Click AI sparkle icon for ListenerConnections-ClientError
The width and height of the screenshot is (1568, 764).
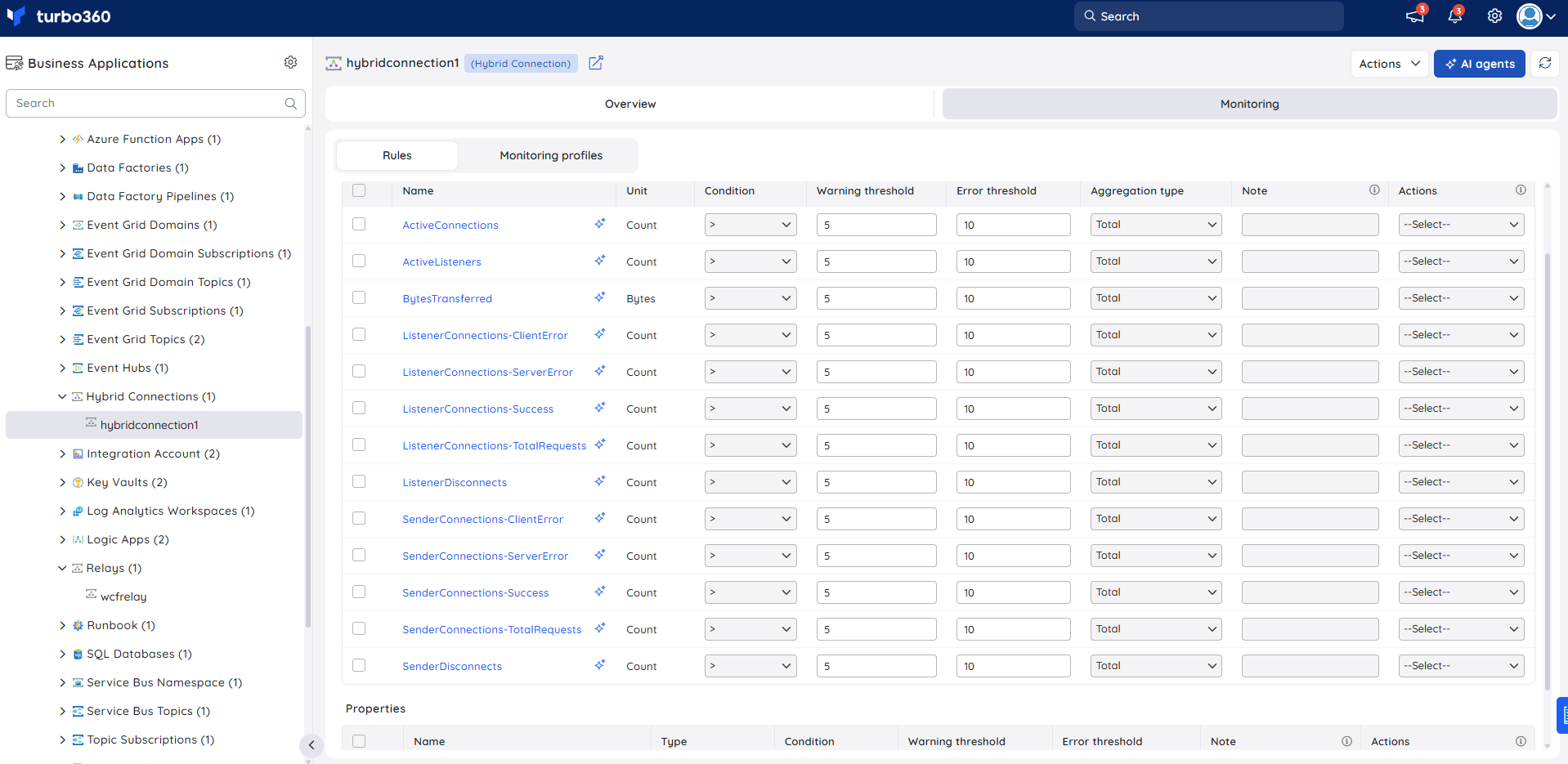click(x=600, y=334)
